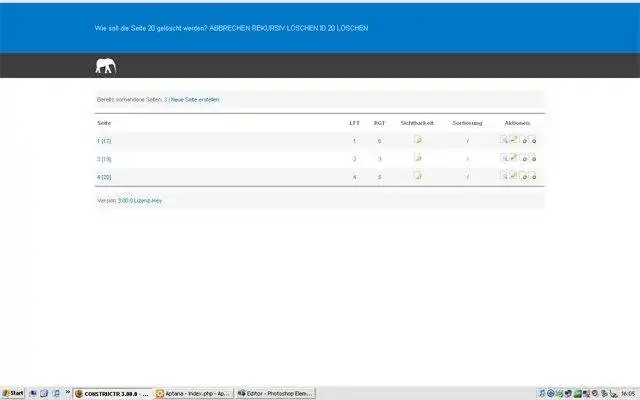Switch to CONSTRUCTR 3.00.0 taskbar window

[x=113, y=394]
